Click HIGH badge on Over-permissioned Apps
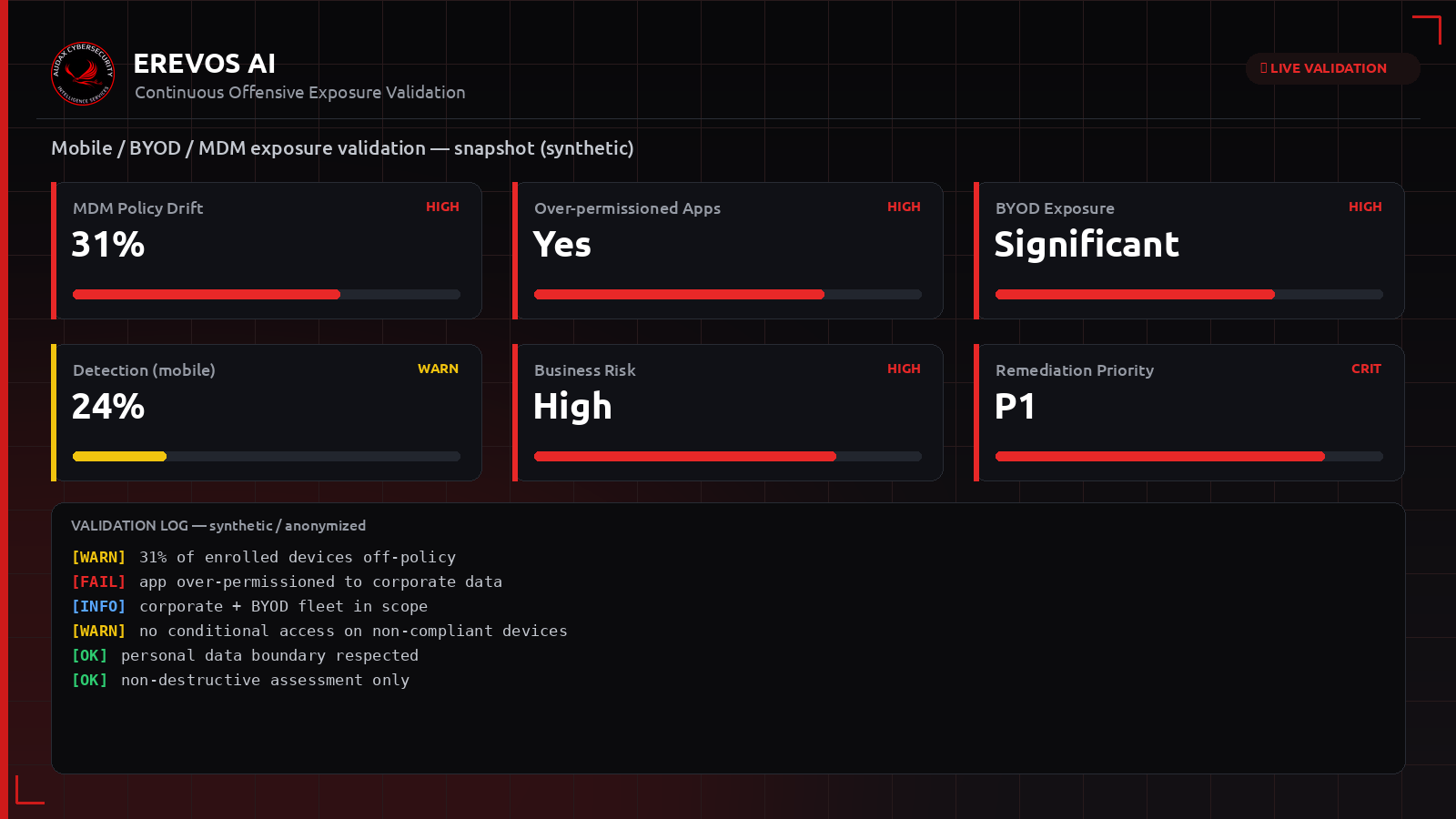1456x819 pixels. [904, 207]
